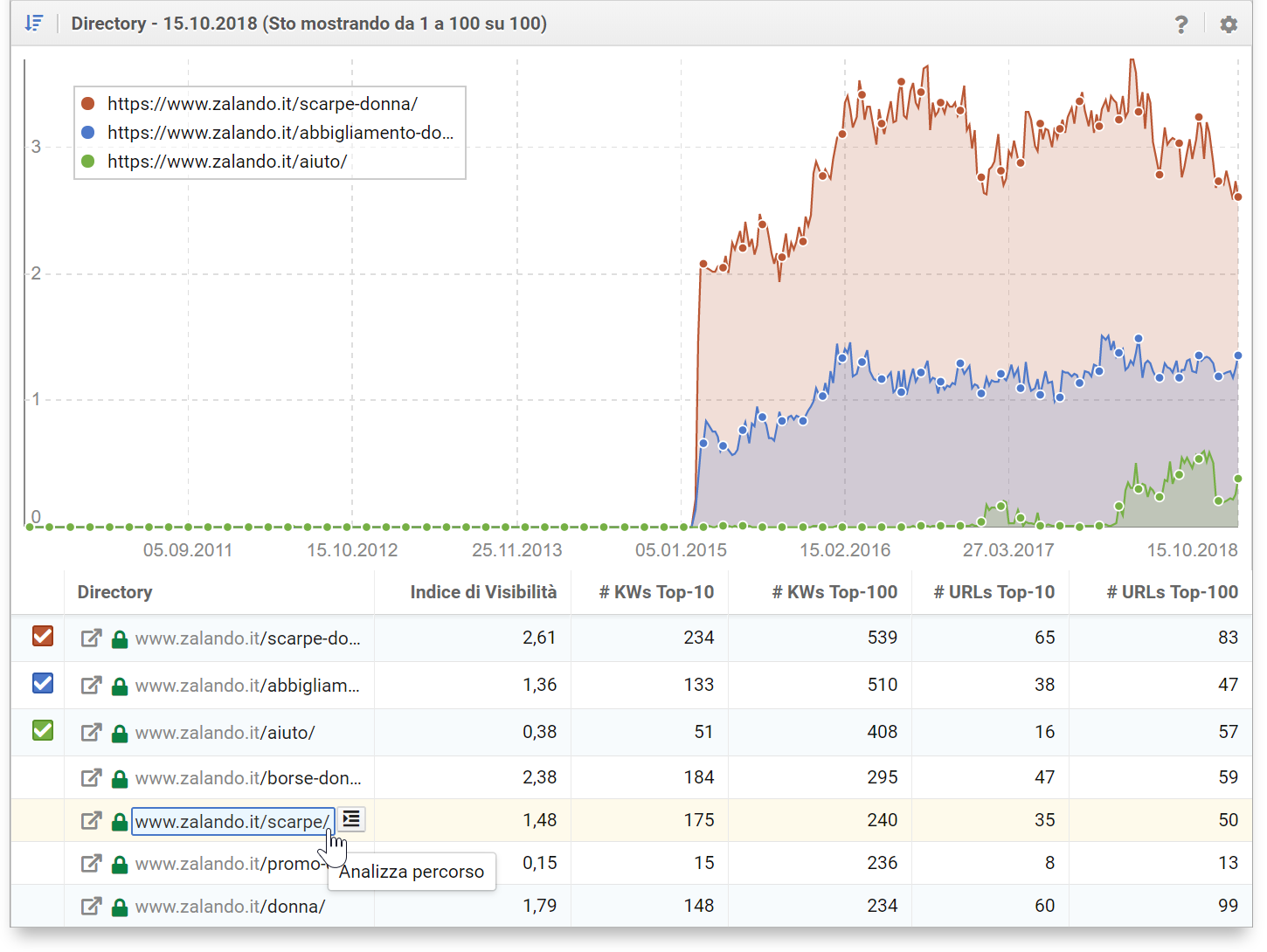The width and height of the screenshot is (1267, 952).
Task: Sort by # KWs Top-100 column
Action: pyautogui.click(x=834, y=592)
